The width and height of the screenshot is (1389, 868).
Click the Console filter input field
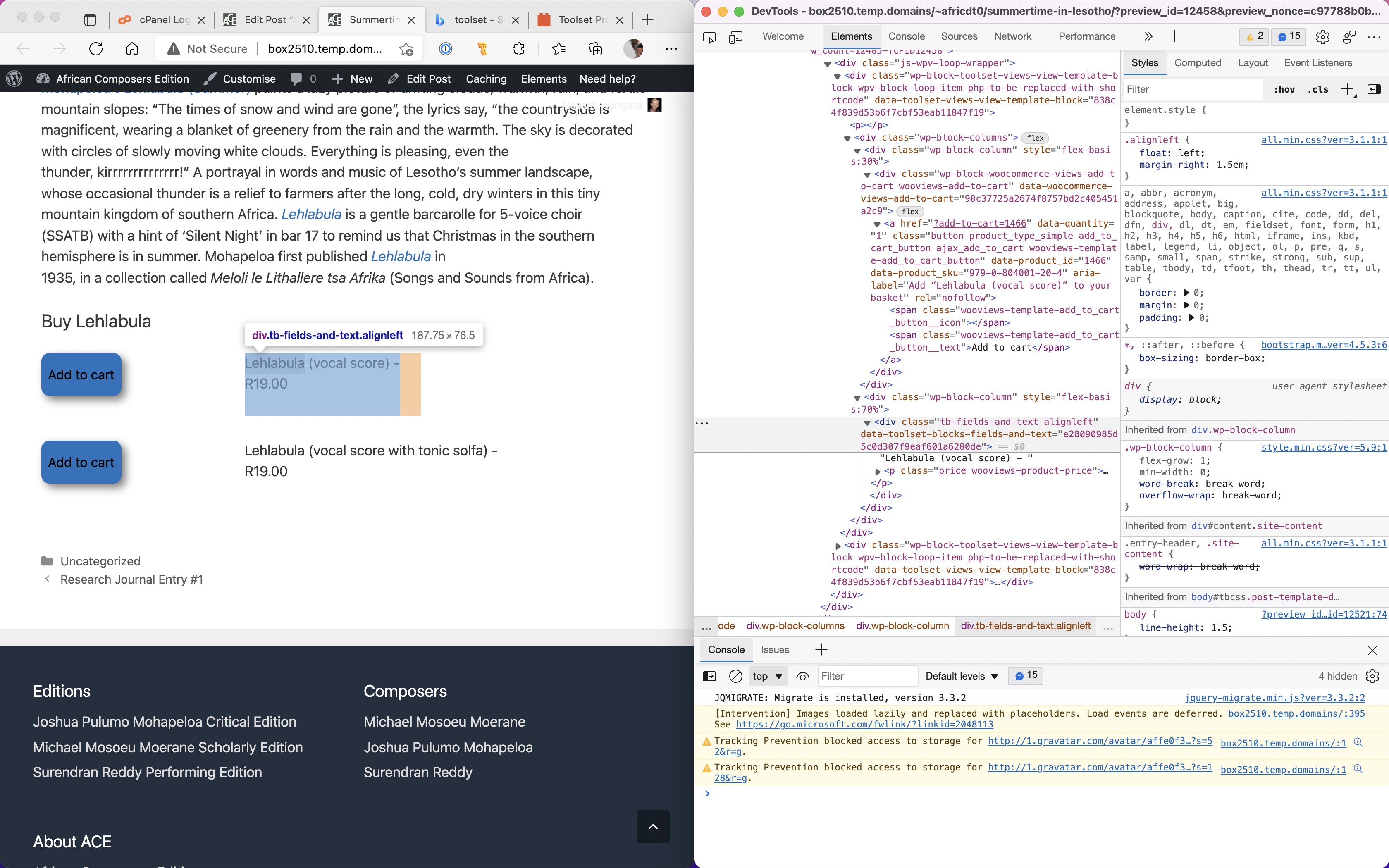(867, 676)
